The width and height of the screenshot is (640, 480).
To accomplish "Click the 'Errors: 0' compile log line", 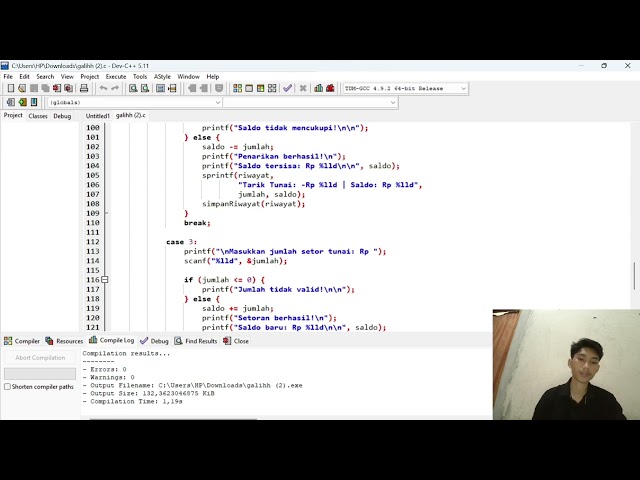I will tap(104, 369).
